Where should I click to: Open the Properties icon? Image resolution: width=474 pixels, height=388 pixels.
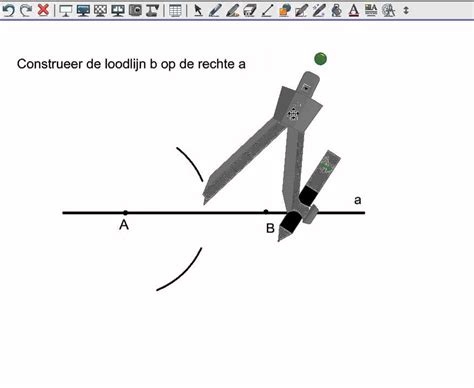tap(371, 11)
